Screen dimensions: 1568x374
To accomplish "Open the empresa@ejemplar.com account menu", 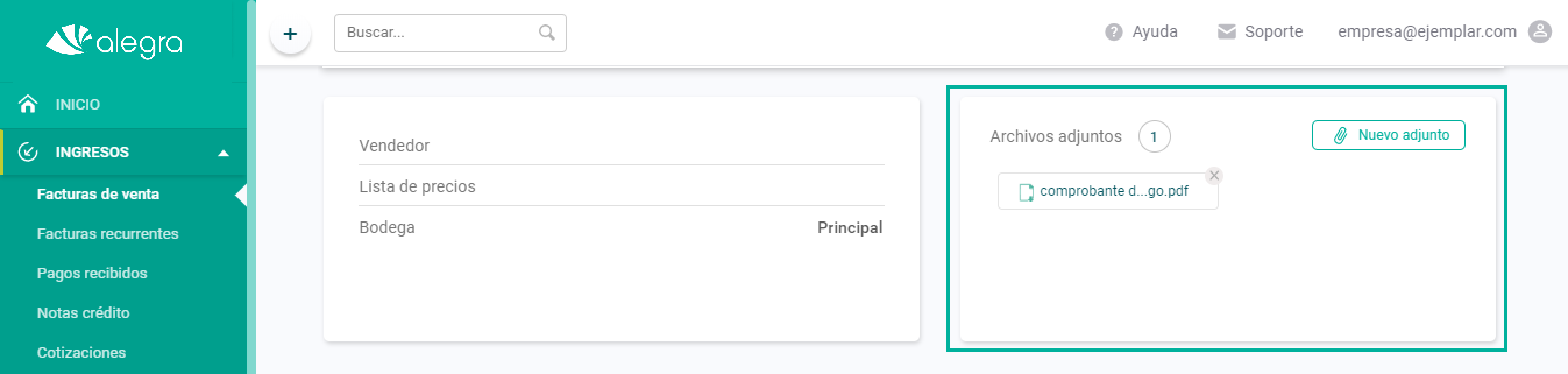I will 1426,32.
